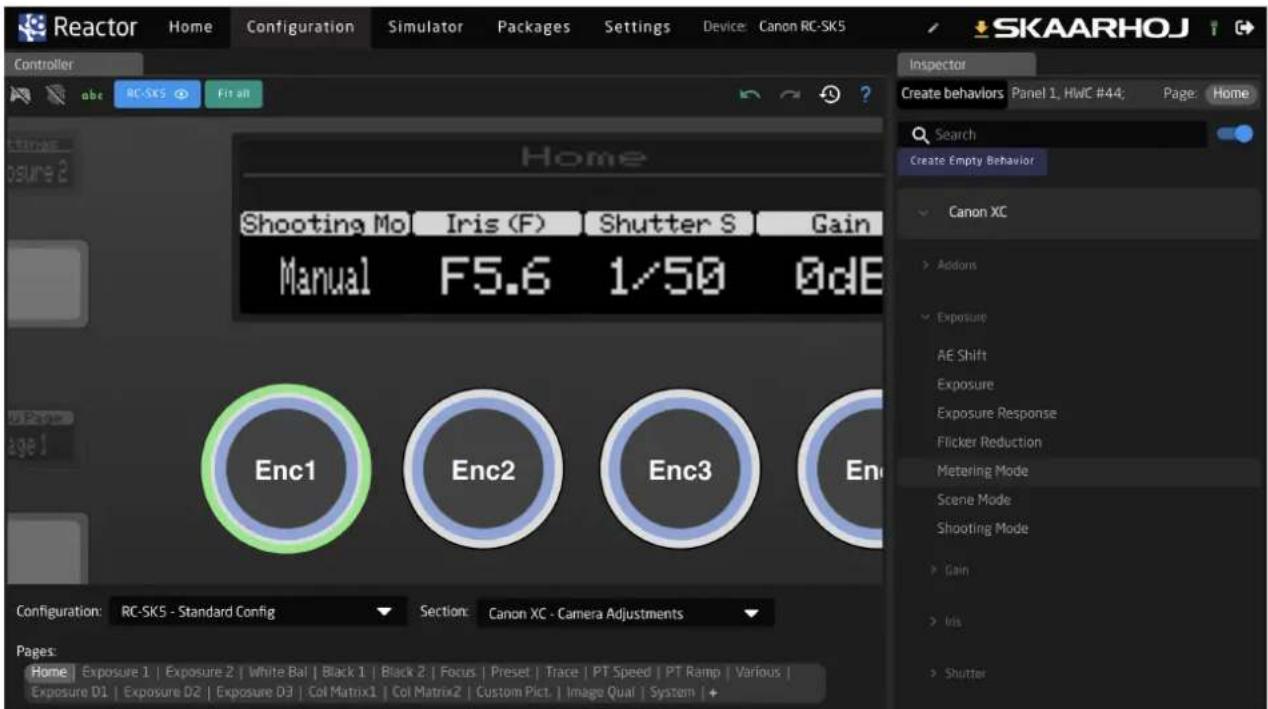Click the undo arrow icon
Screen dimensions: 1268x709
click(x=750, y=94)
